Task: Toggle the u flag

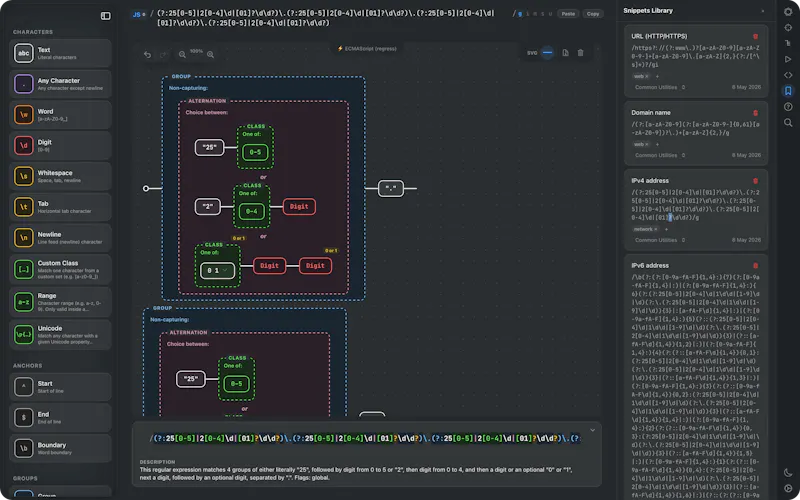Action: pyautogui.click(x=550, y=14)
